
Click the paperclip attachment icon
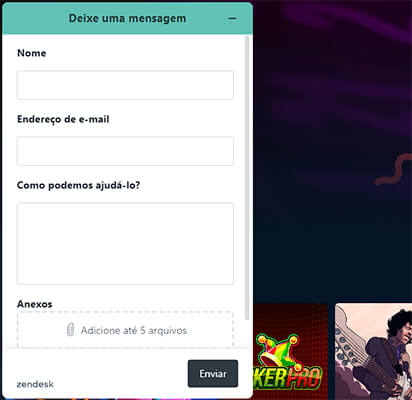coord(70,330)
